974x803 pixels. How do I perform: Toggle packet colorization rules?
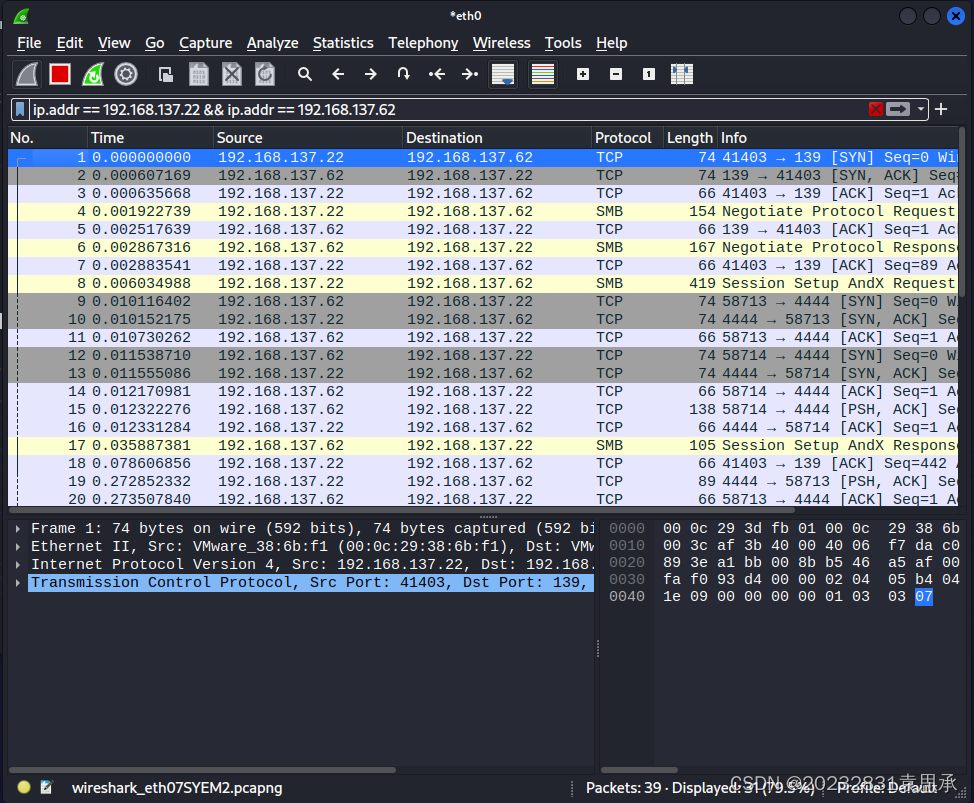(543, 74)
